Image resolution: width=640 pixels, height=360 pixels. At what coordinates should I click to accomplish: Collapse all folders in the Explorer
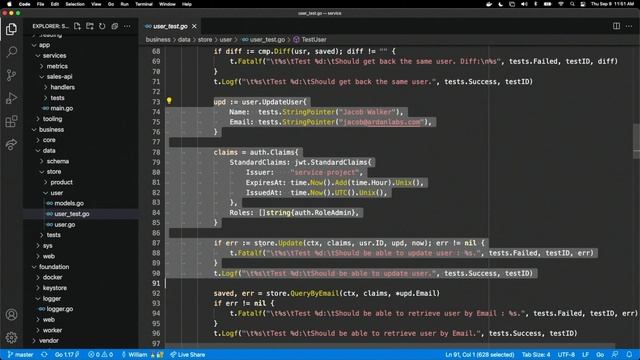click(115, 26)
